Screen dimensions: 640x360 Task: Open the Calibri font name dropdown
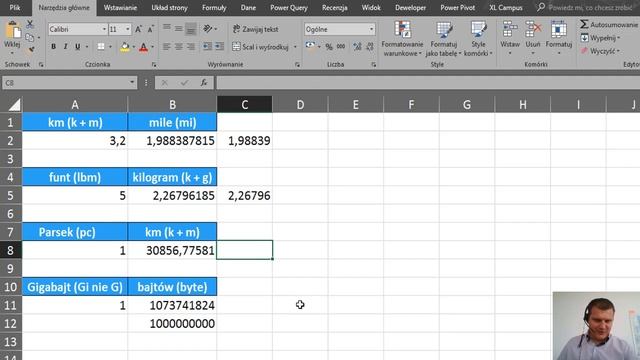coord(104,29)
